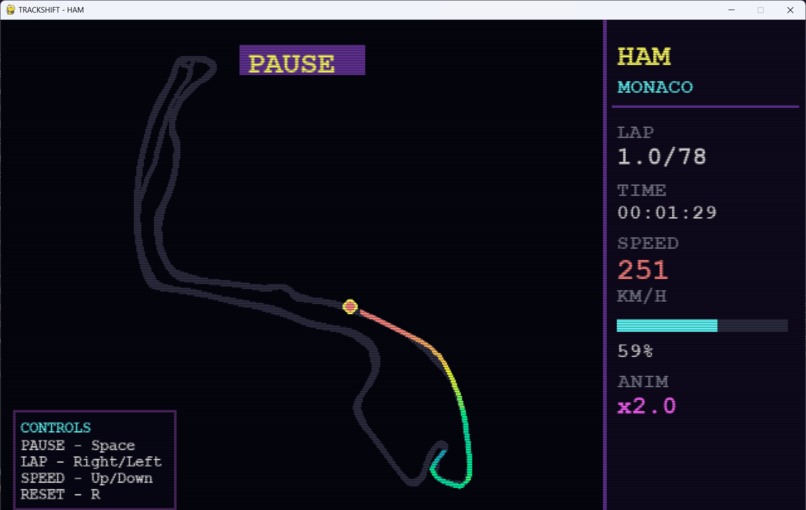Click the SPEED label in side panel
Viewport: 806px width, 510px height.
click(648, 243)
